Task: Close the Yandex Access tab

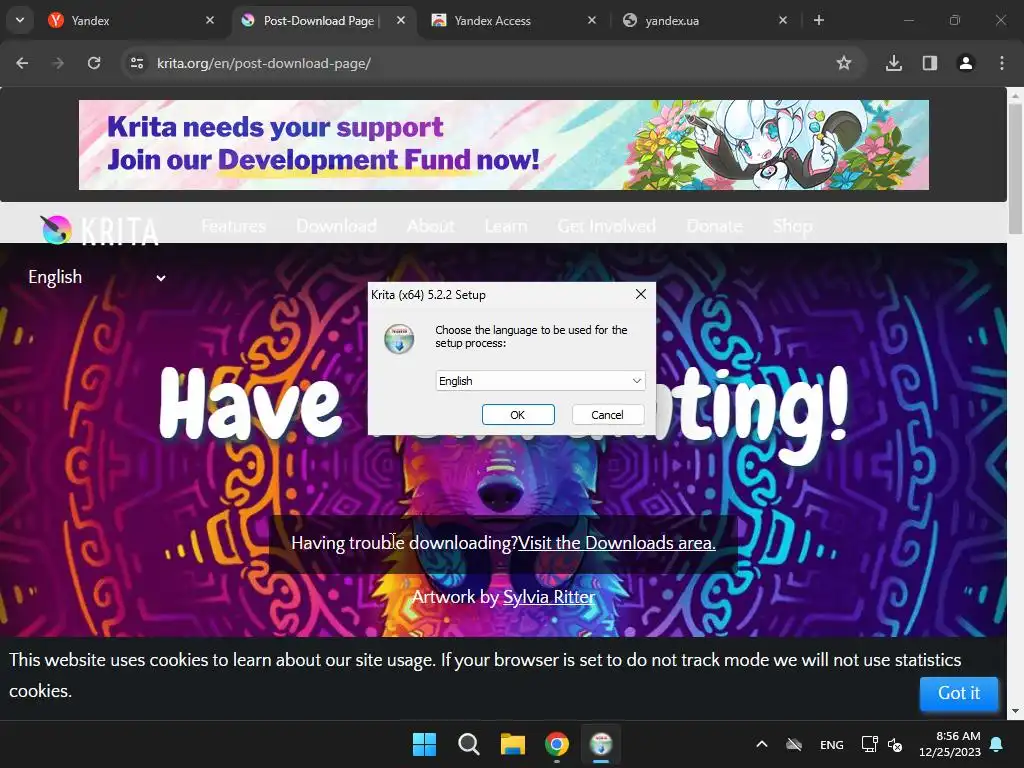Action: [592, 20]
